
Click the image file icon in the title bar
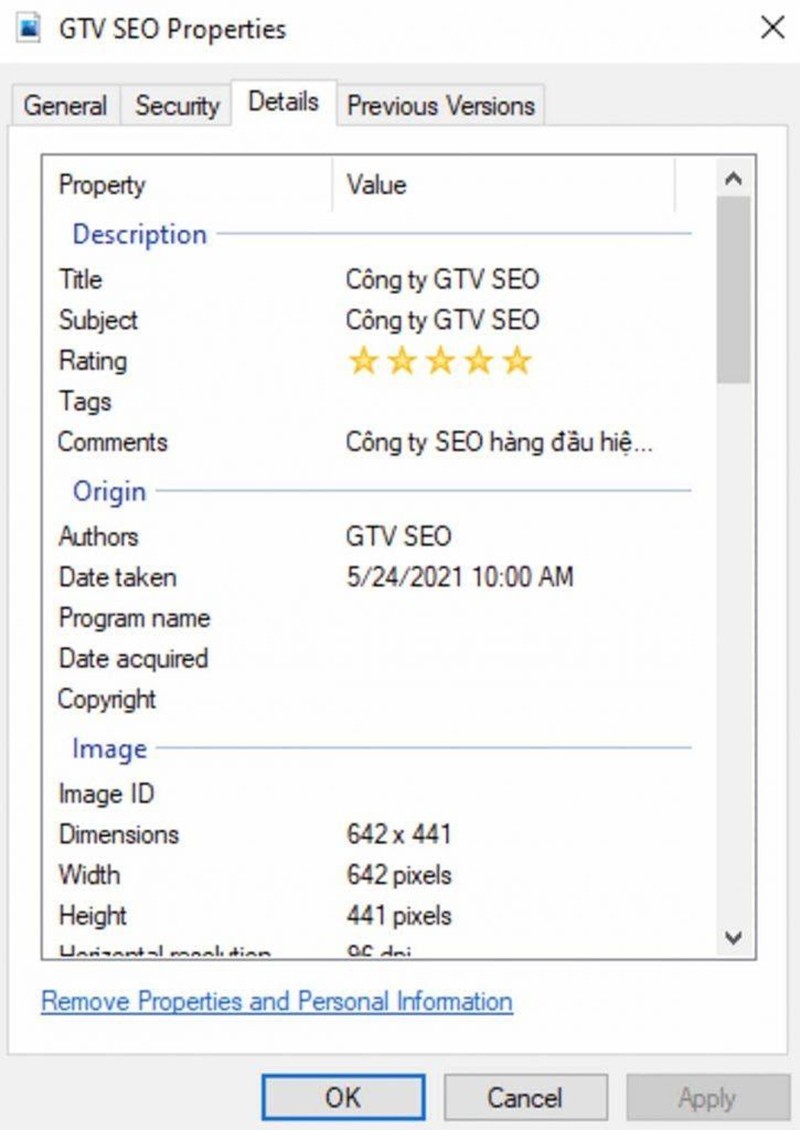pyautogui.click(x=29, y=29)
